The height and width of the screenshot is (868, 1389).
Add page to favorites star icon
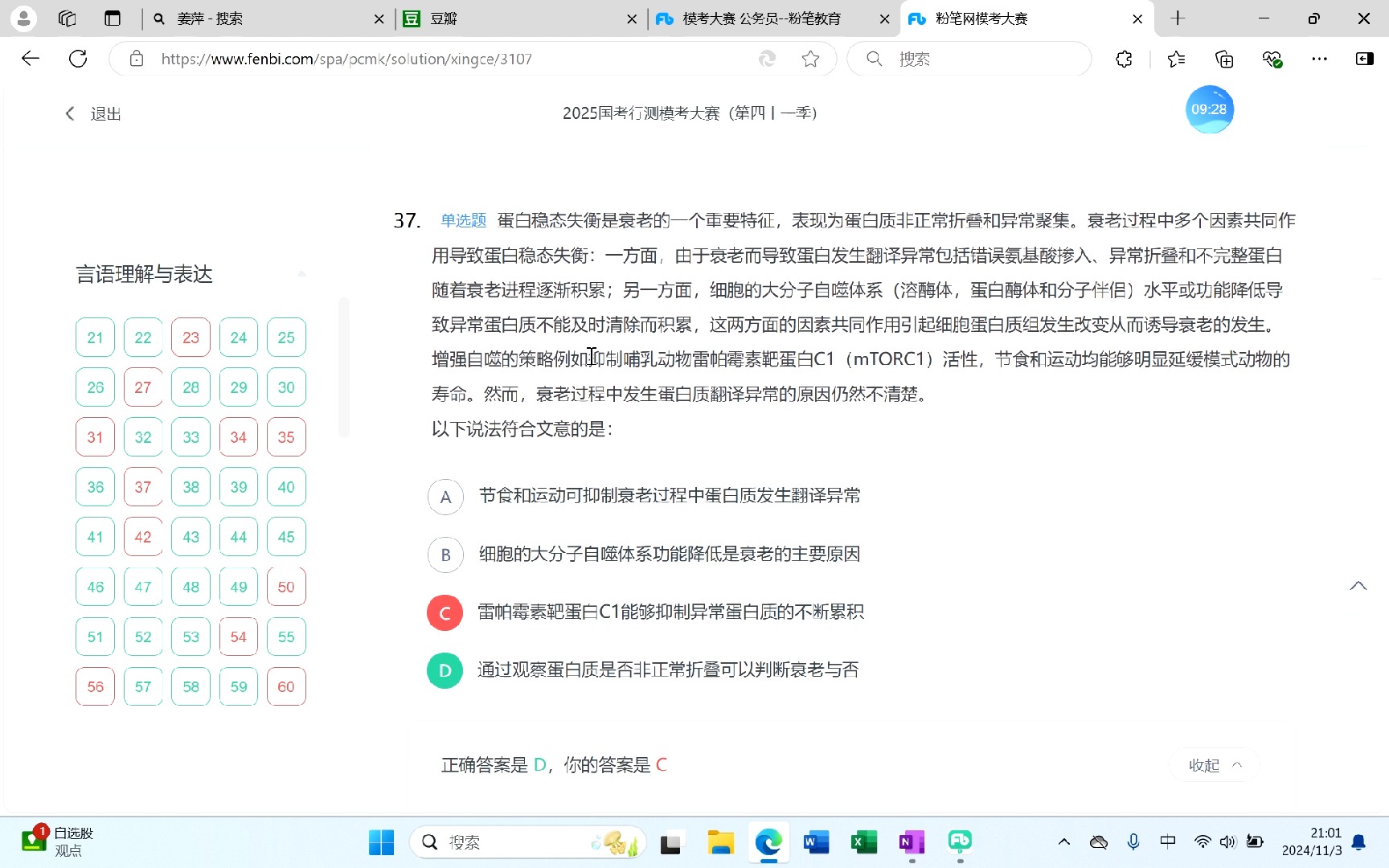point(810,59)
